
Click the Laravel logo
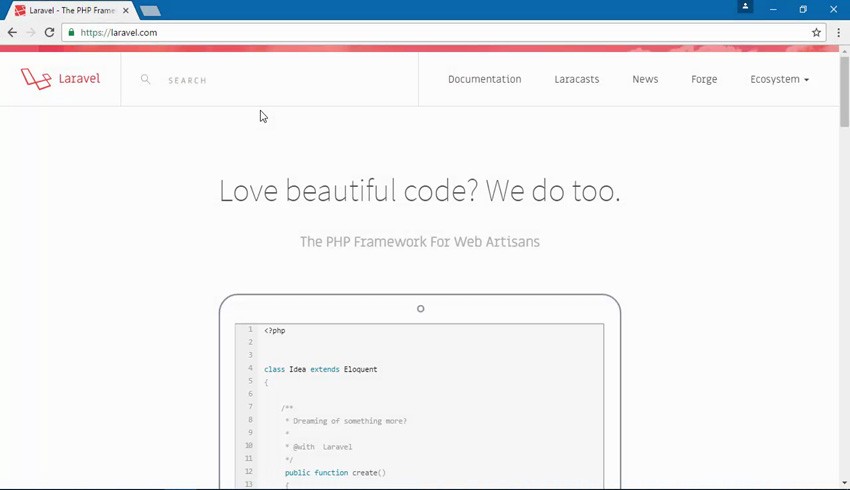[x=60, y=79]
